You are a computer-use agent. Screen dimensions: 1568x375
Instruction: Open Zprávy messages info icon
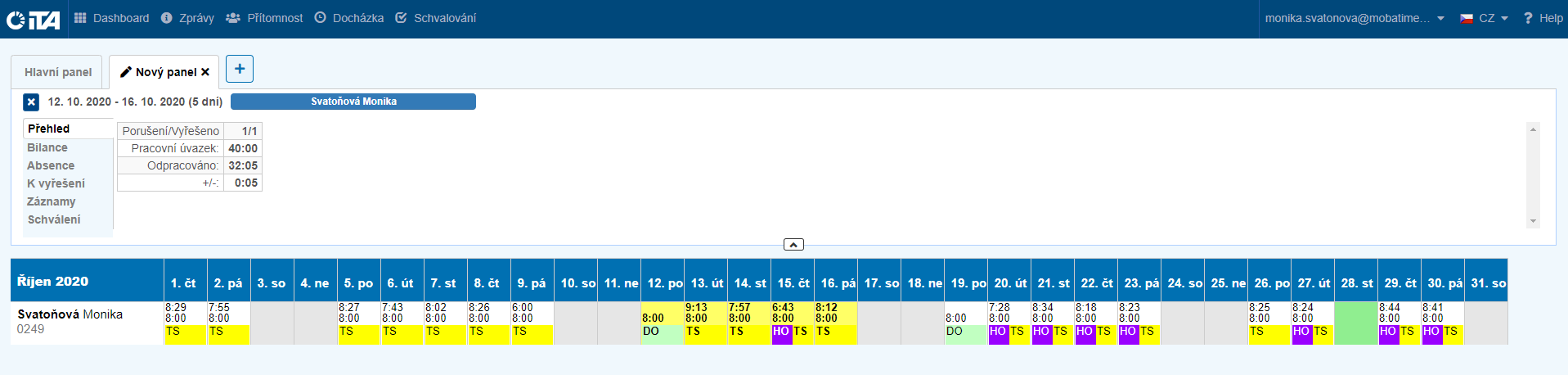(167, 18)
